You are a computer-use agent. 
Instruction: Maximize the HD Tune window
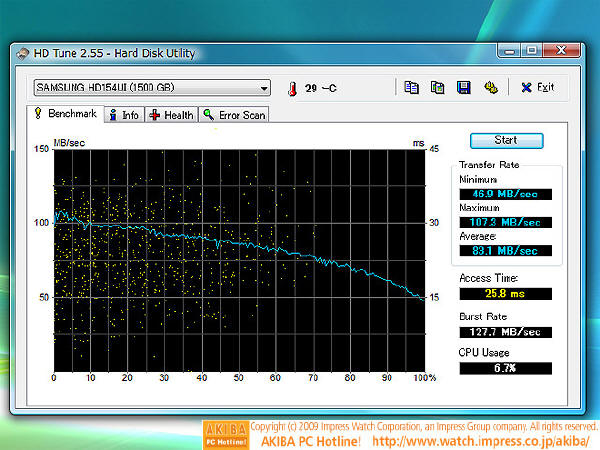tap(532, 51)
